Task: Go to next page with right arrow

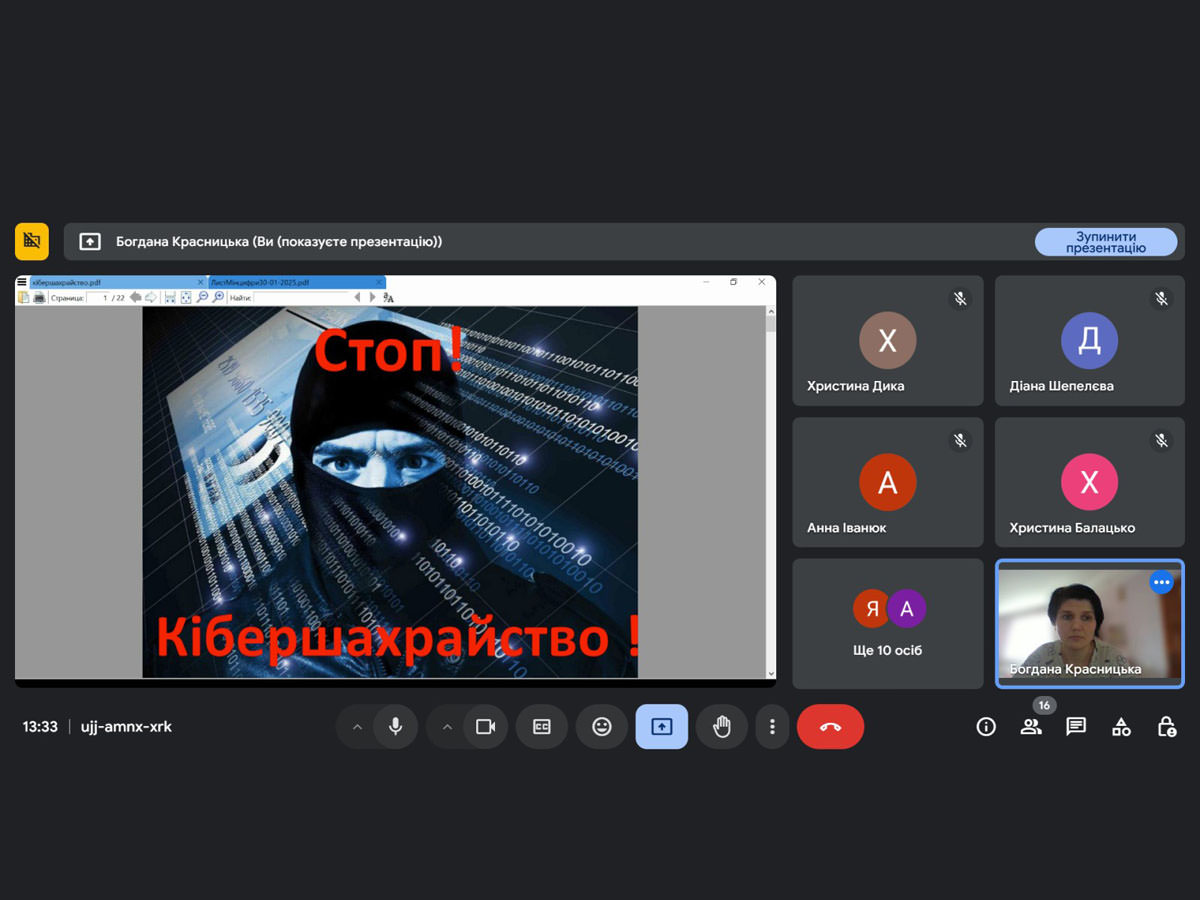Action: (151, 297)
